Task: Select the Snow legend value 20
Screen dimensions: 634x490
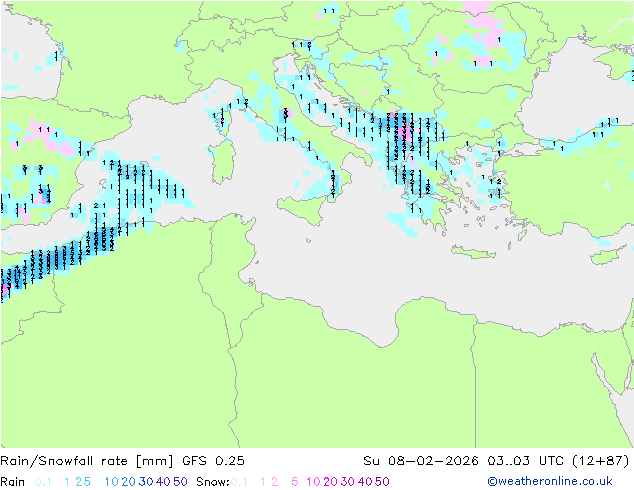Action: (x=330, y=482)
